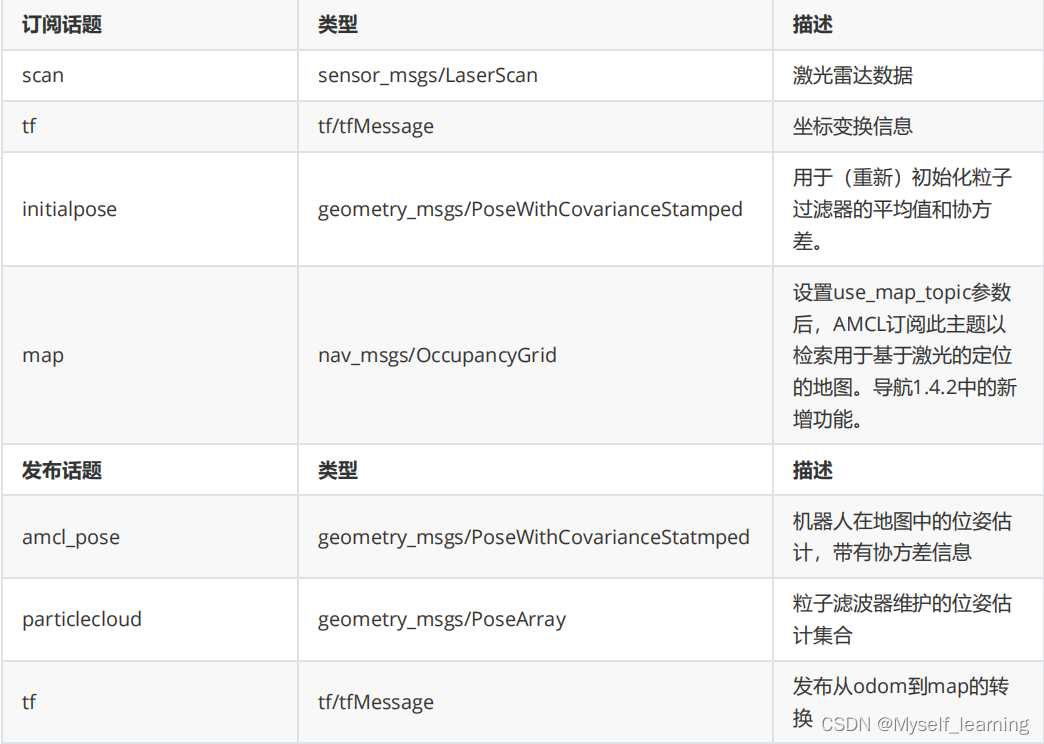Select the 坐标变换信息 description text
This screenshot has height=744, width=1044.
852,127
